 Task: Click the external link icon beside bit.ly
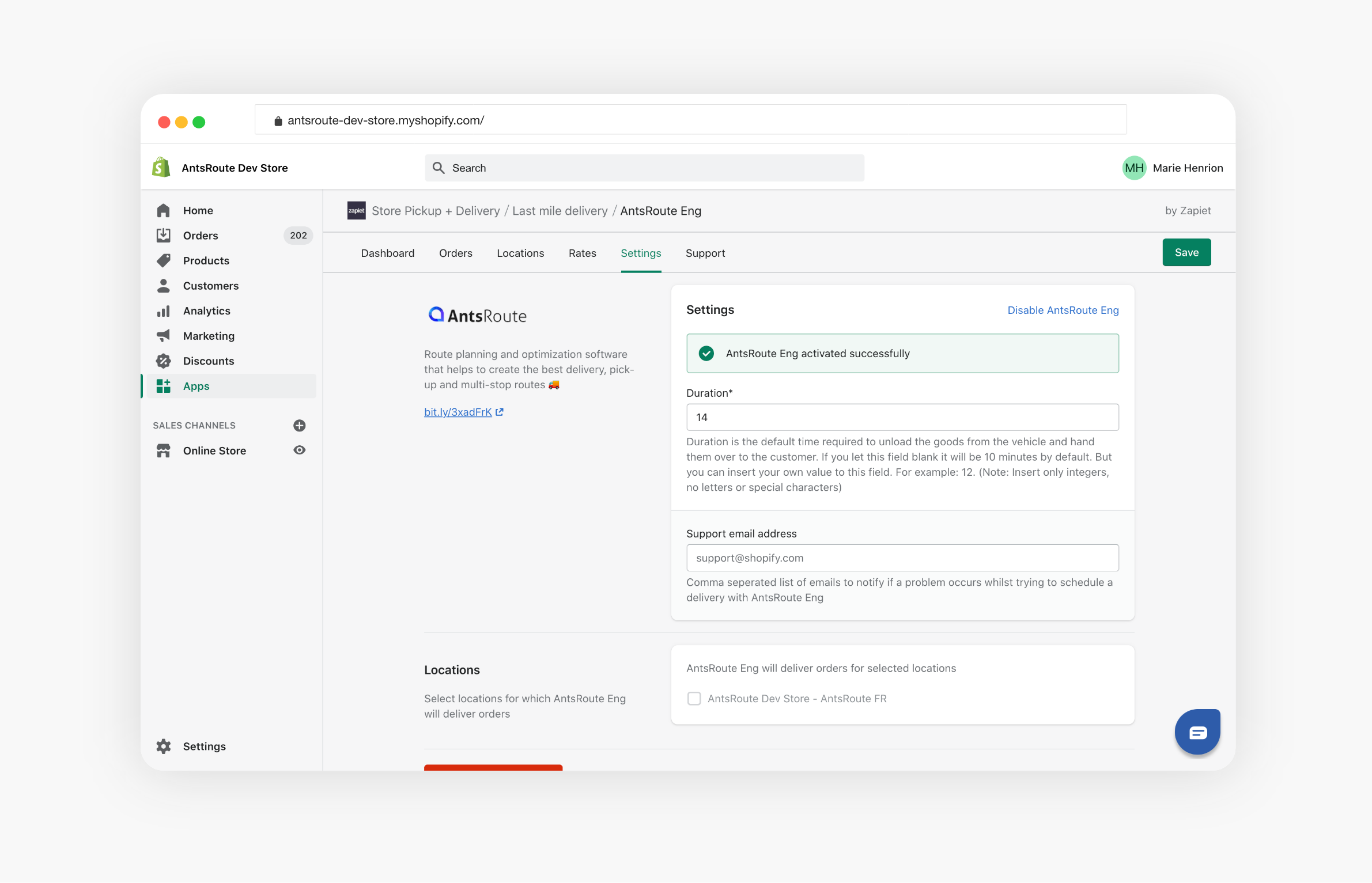pos(499,412)
